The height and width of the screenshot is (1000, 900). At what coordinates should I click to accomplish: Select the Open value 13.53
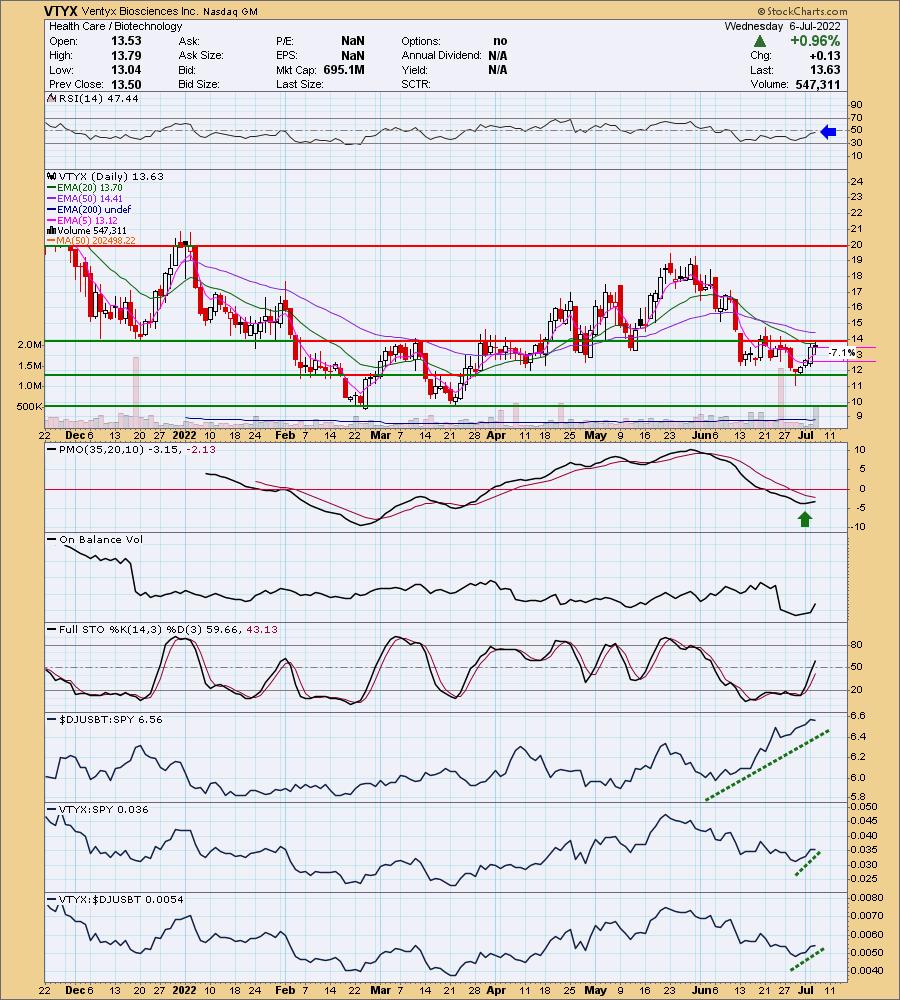coord(126,41)
